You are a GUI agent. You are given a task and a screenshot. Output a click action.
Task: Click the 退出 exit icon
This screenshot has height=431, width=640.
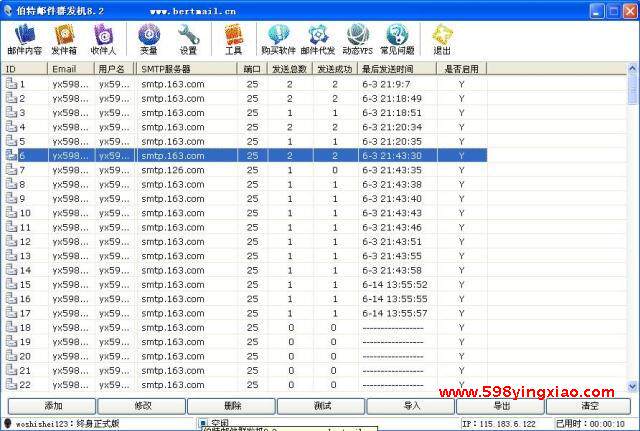442,39
